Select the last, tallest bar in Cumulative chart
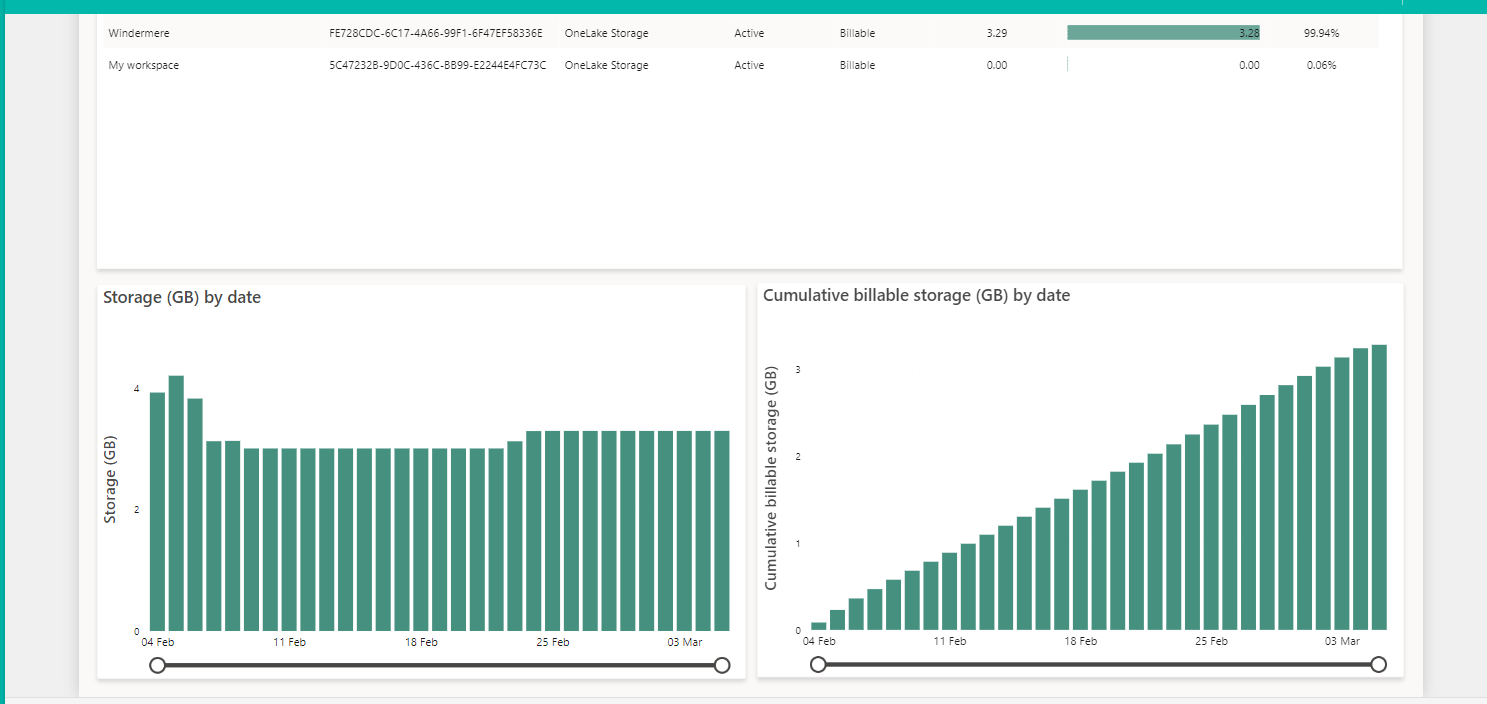1487x704 pixels. click(x=1379, y=487)
